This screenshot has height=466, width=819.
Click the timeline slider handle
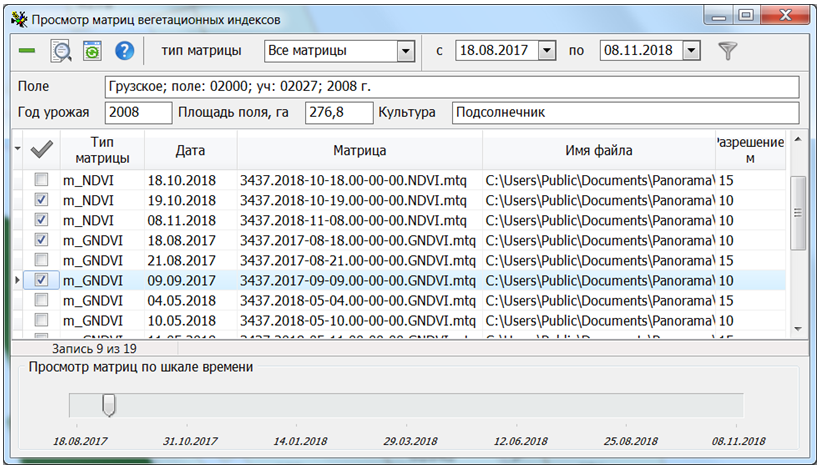click(x=109, y=404)
